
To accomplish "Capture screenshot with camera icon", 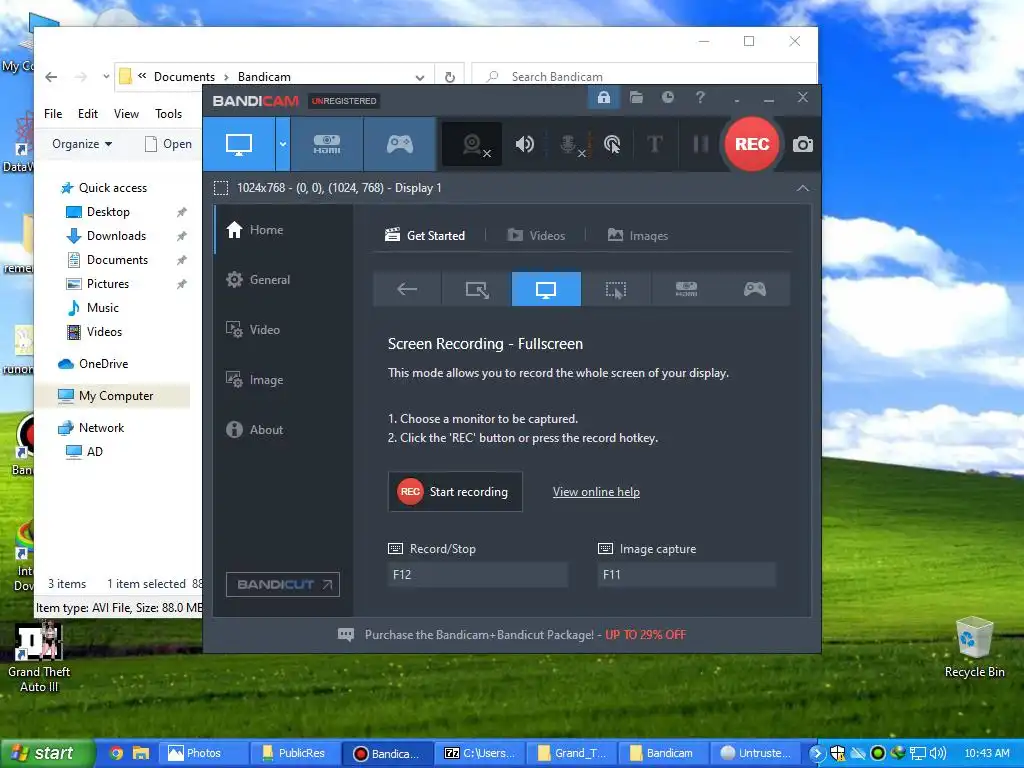I will 803,144.
